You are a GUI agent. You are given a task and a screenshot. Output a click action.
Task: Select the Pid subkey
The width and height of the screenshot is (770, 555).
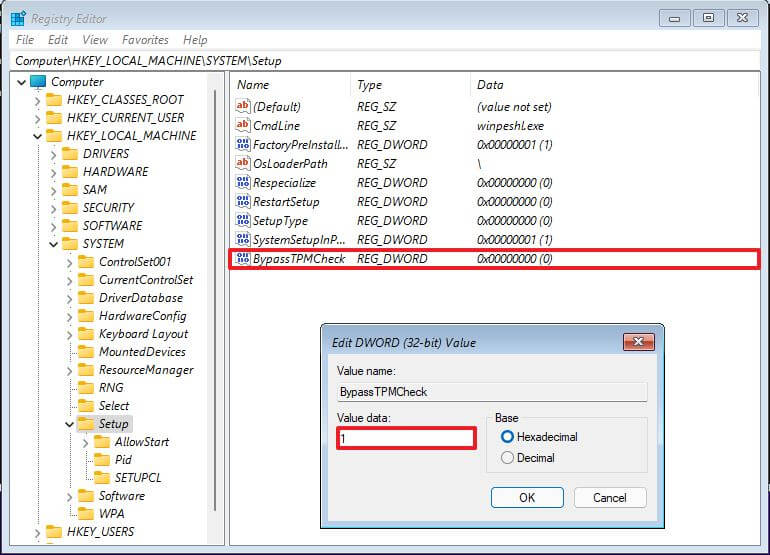point(123,460)
